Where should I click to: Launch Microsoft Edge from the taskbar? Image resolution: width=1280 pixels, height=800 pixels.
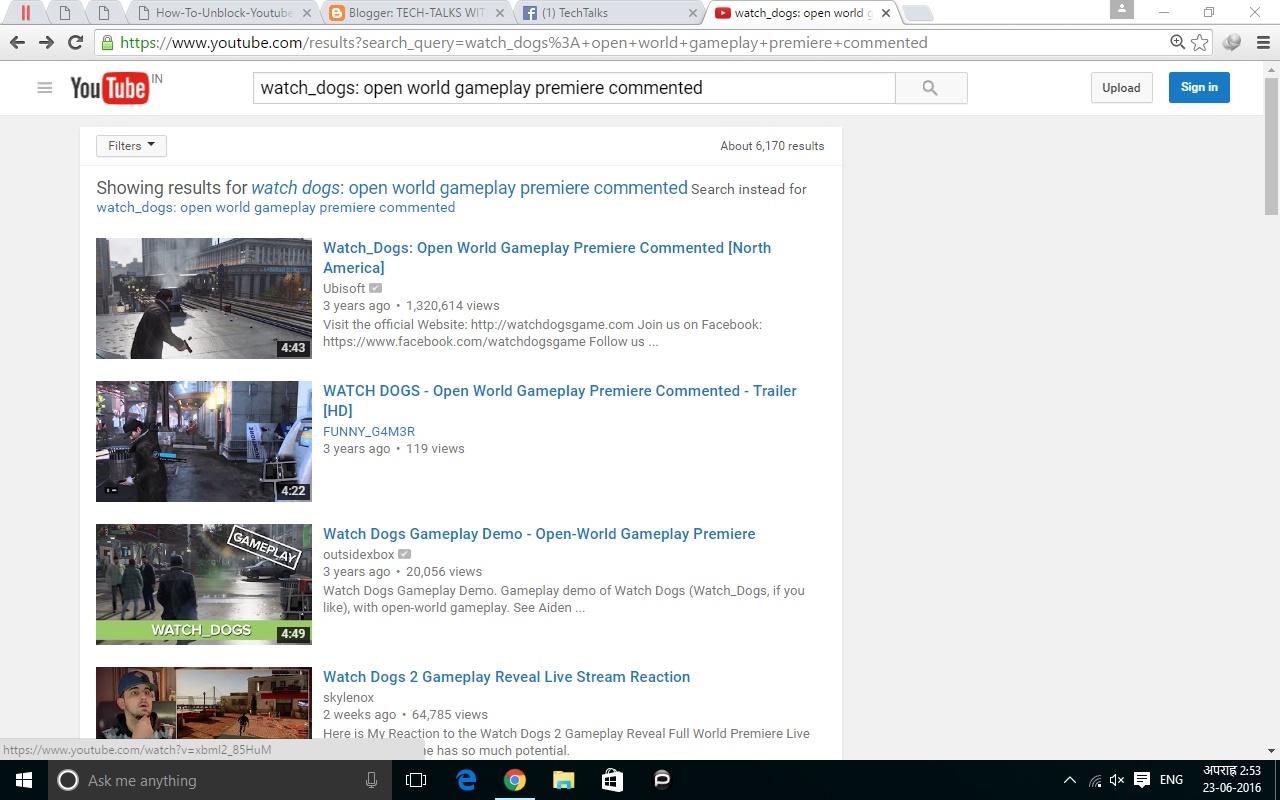click(x=466, y=780)
